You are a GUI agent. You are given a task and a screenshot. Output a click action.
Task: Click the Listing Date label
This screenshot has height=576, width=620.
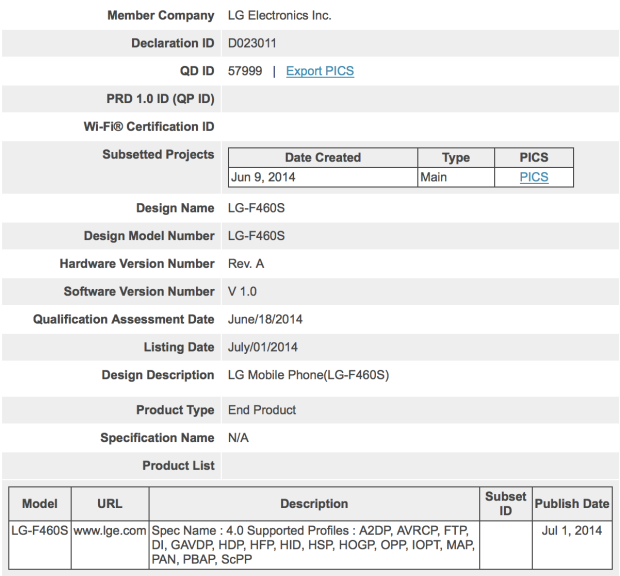179,347
